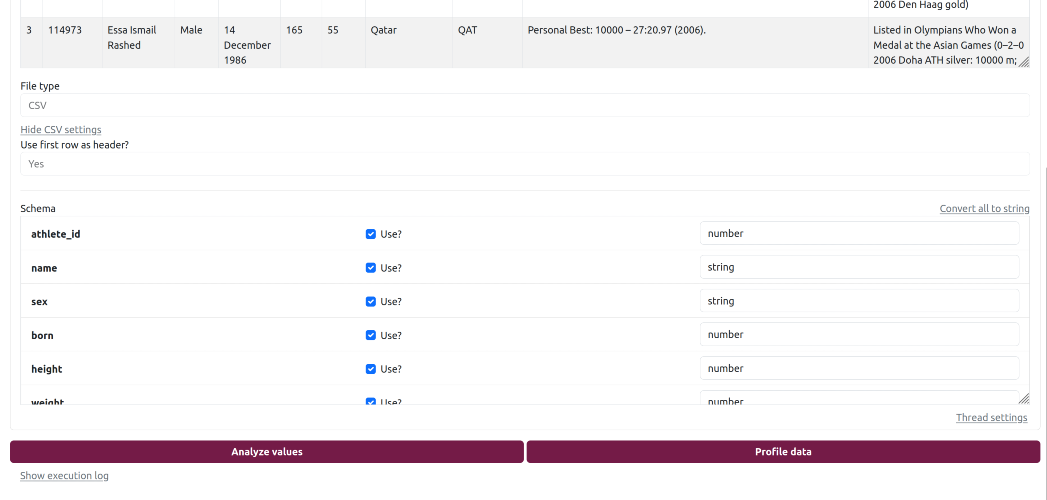Click the Asian Games medal notes cell

click(948, 43)
